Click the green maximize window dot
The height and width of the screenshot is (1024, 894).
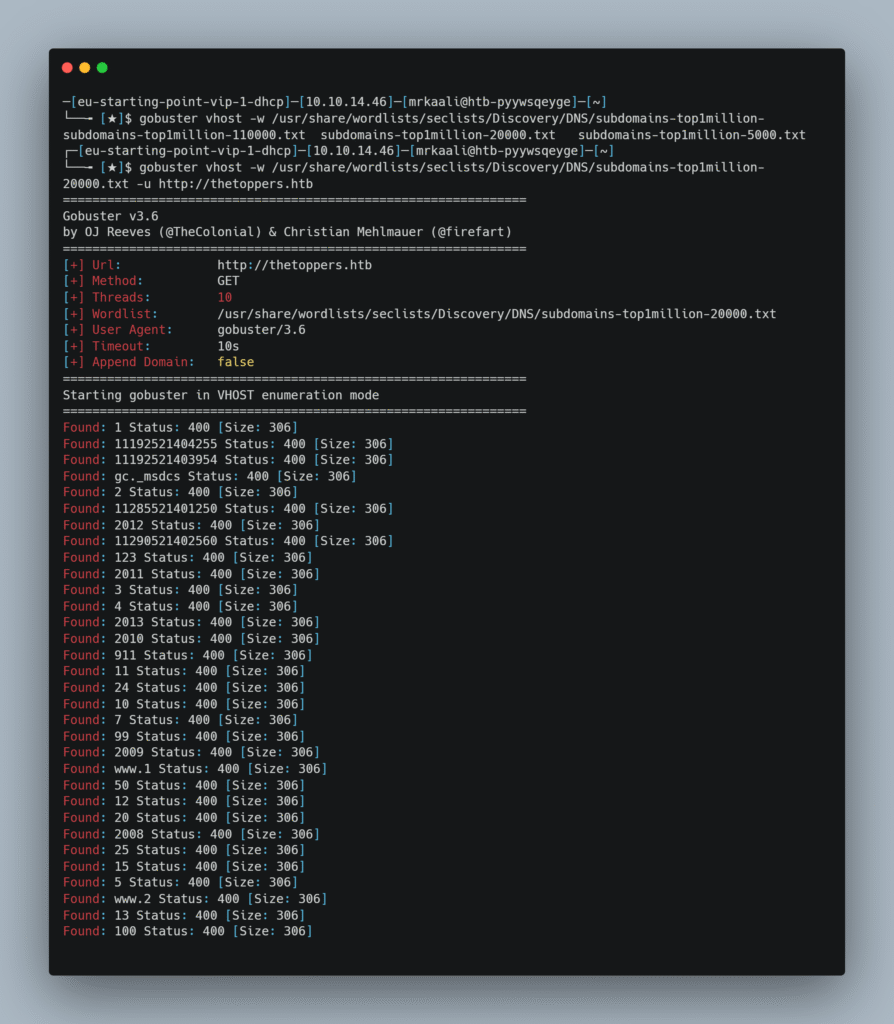point(102,68)
